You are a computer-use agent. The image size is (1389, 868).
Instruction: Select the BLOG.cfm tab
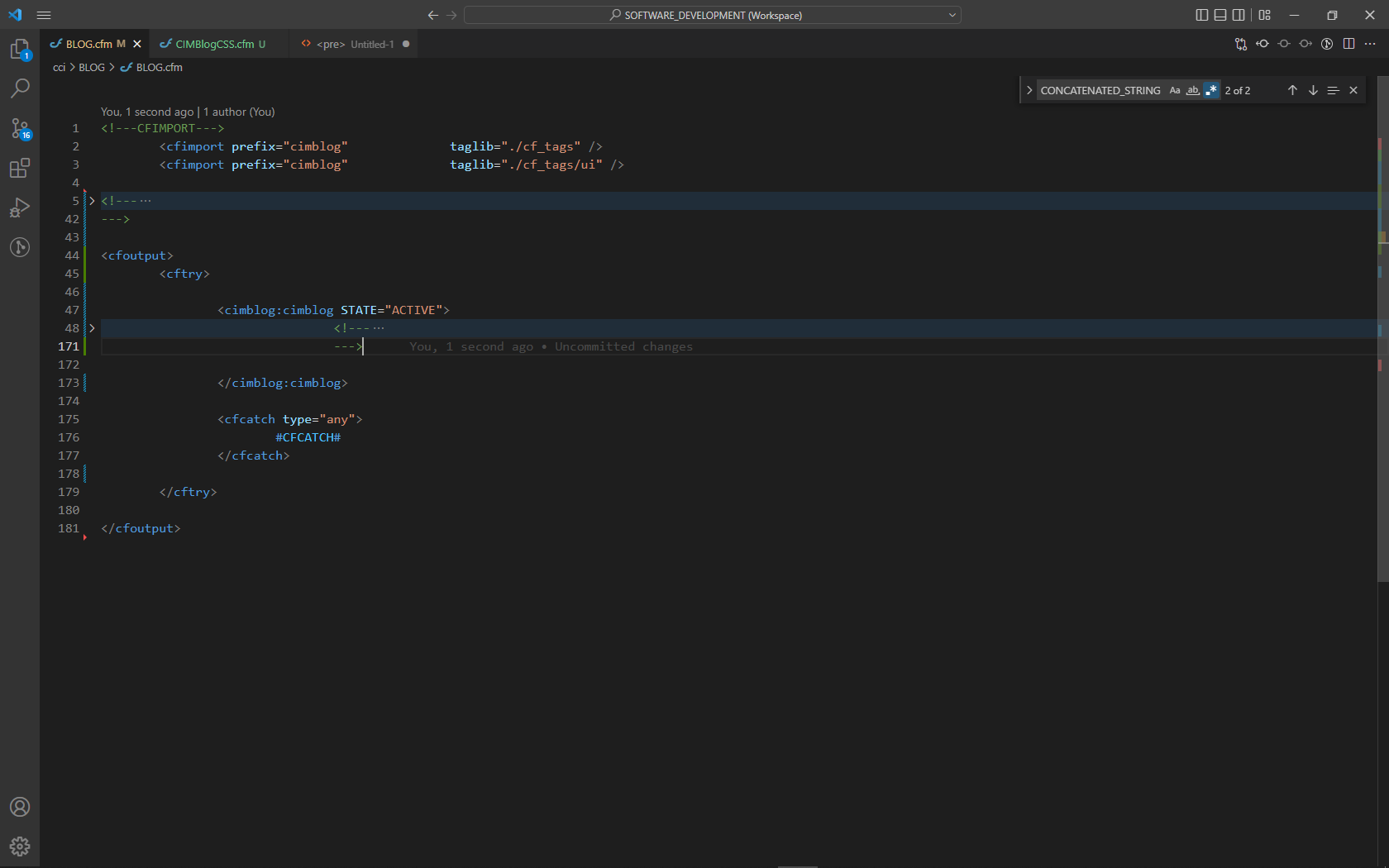[x=89, y=44]
